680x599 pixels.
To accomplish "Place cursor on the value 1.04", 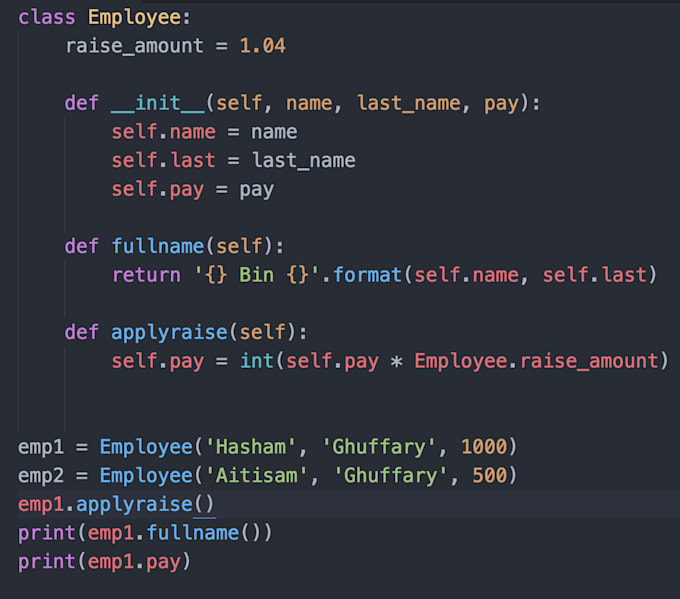I will coord(262,46).
